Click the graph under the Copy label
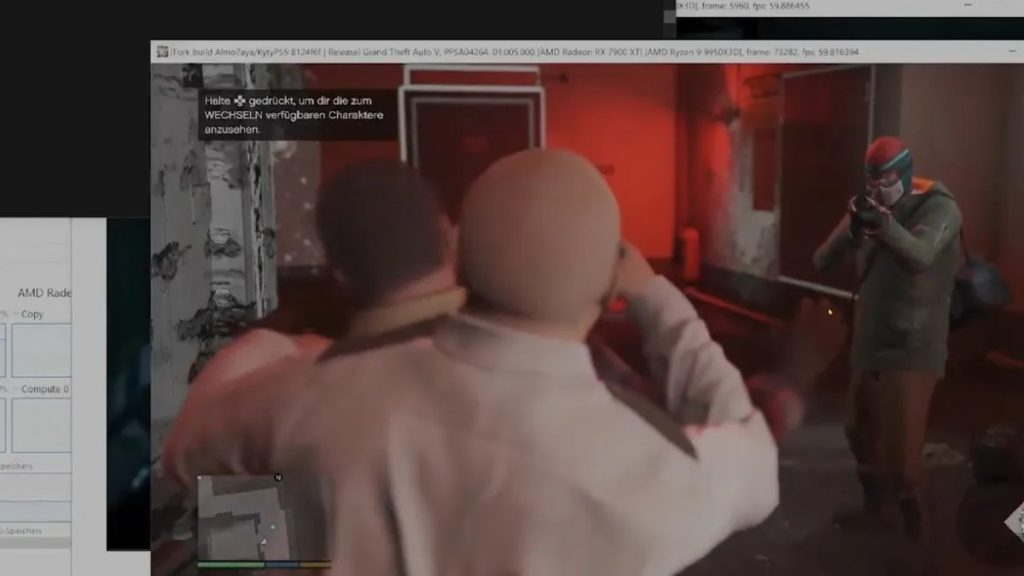The image size is (1024, 576). click(x=41, y=350)
